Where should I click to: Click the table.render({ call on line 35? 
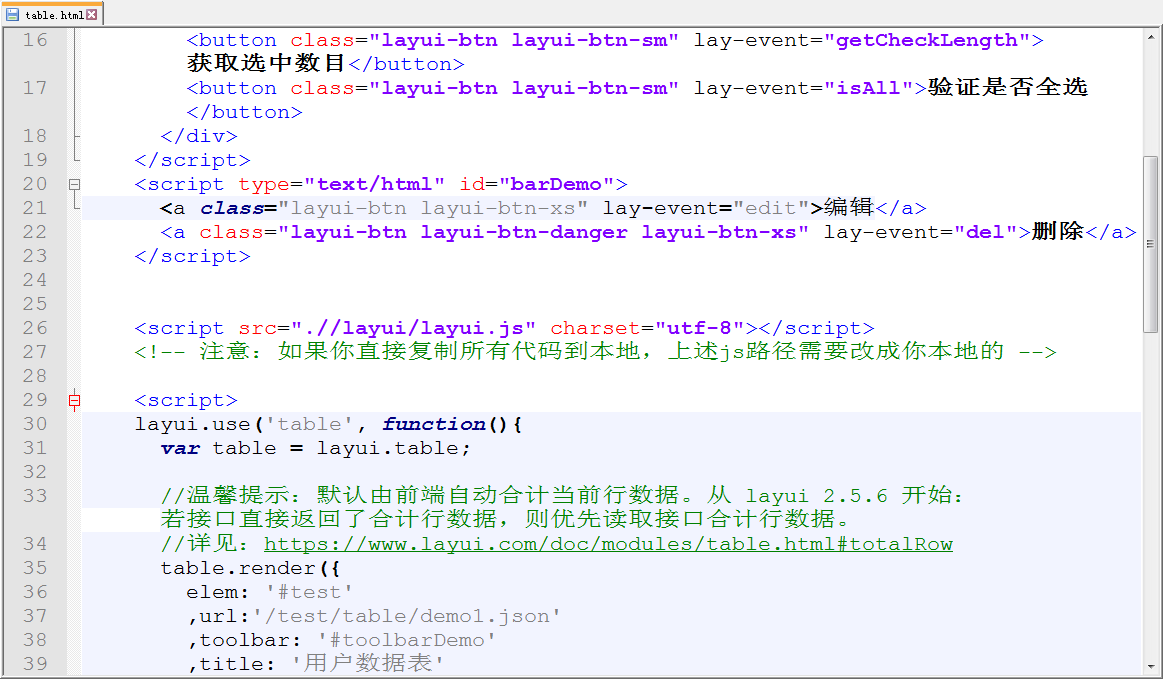(250, 568)
